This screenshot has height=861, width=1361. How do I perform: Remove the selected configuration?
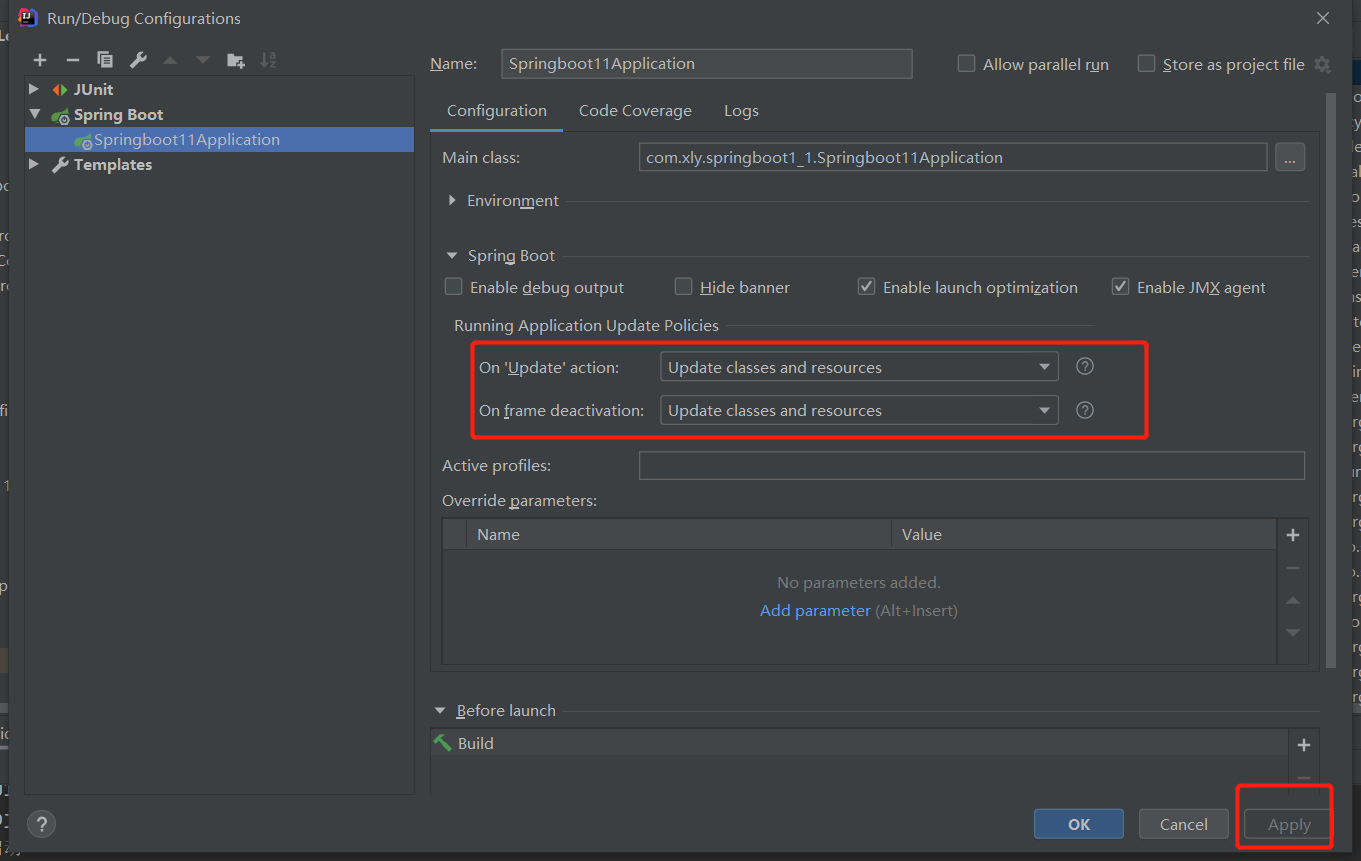72,59
